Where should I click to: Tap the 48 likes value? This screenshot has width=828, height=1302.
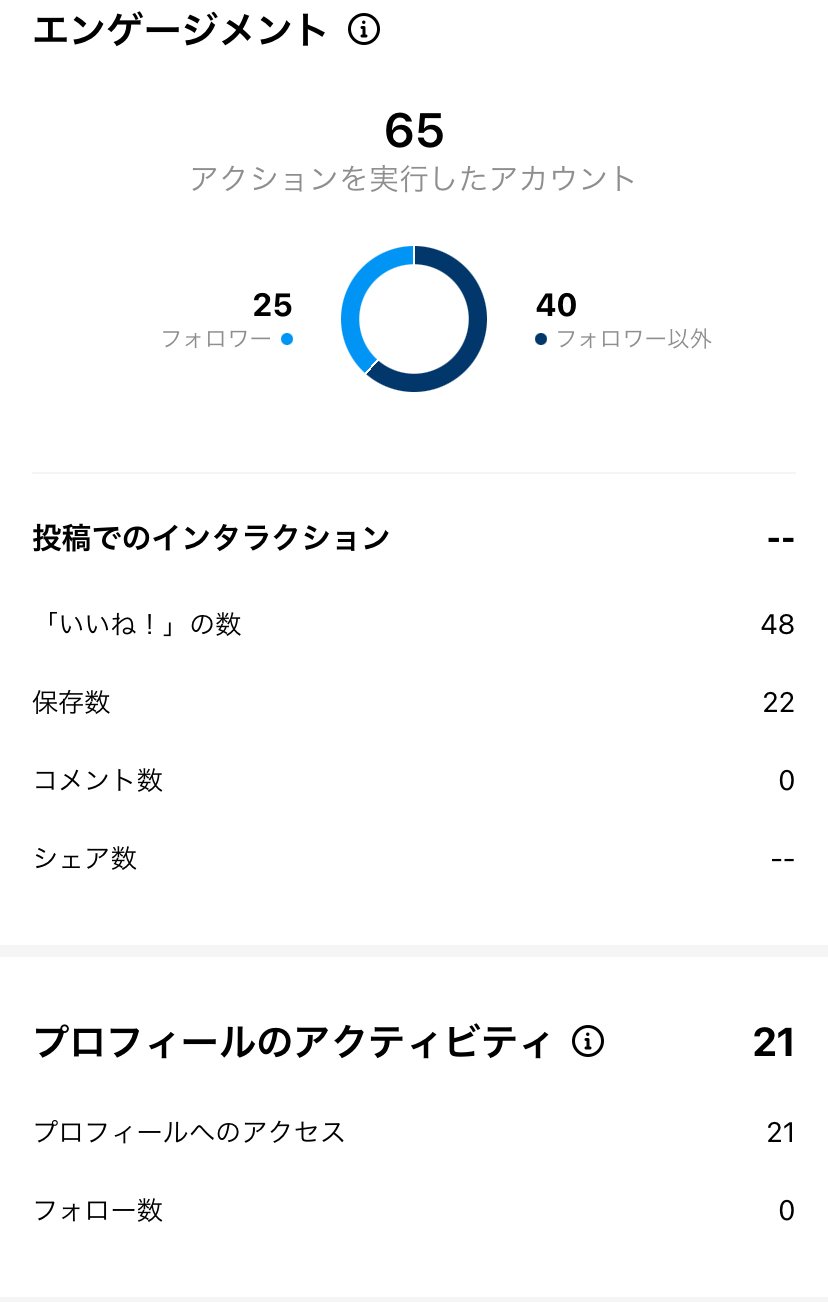pyautogui.click(x=777, y=625)
